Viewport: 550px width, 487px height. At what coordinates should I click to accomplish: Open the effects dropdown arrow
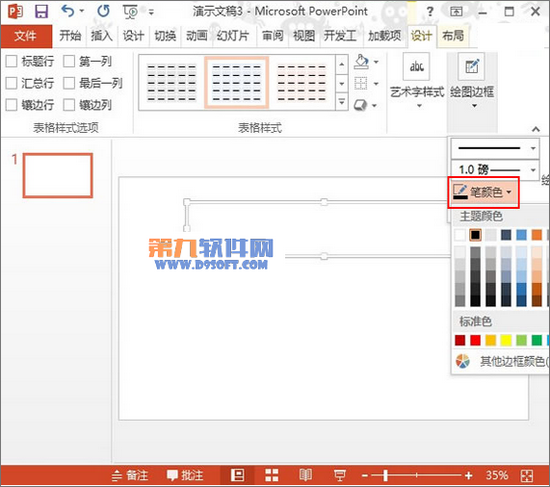375,105
